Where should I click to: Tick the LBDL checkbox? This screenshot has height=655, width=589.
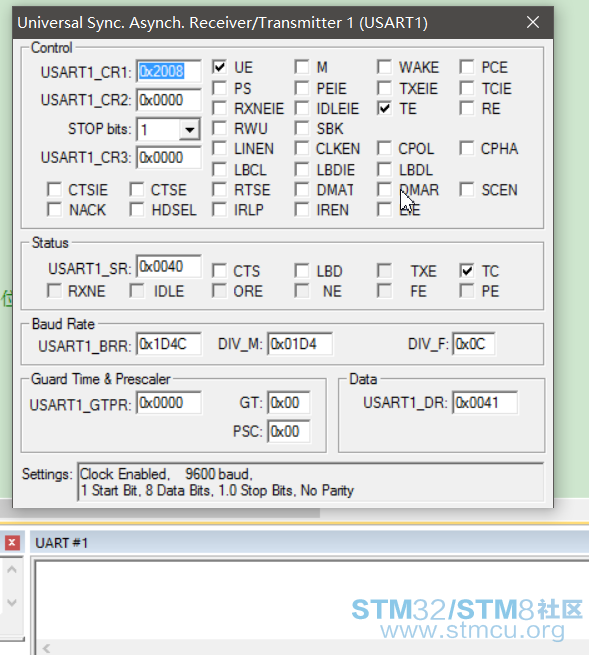pyautogui.click(x=384, y=170)
